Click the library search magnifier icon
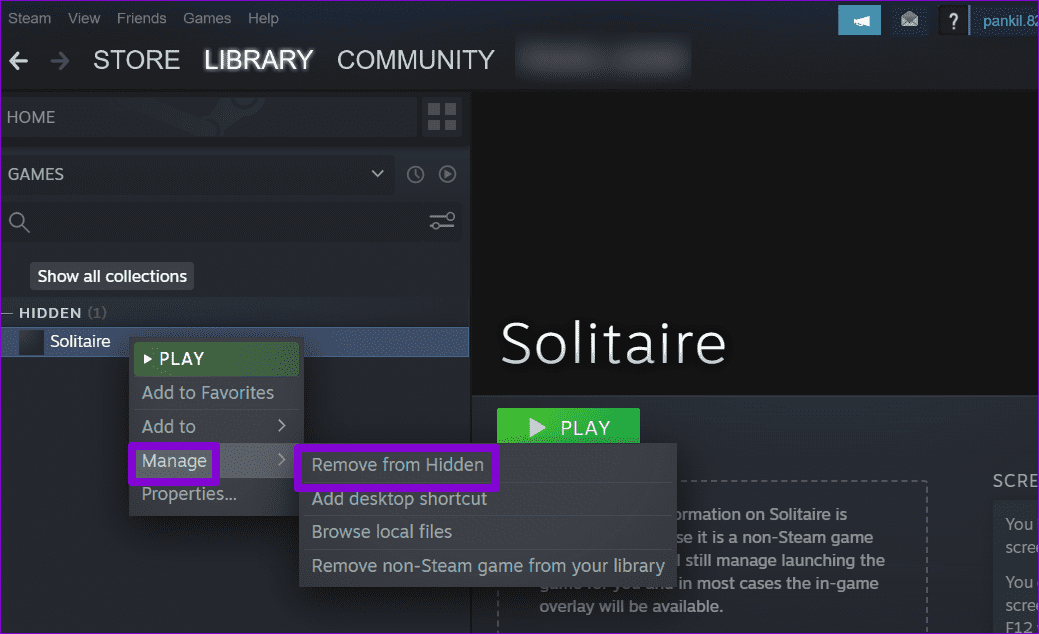This screenshot has width=1039, height=634. click(x=19, y=222)
